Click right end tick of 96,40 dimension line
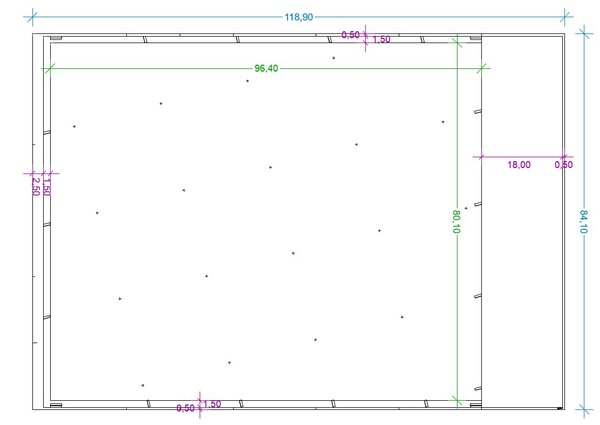The height and width of the screenshot is (425, 600). pos(483,68)
